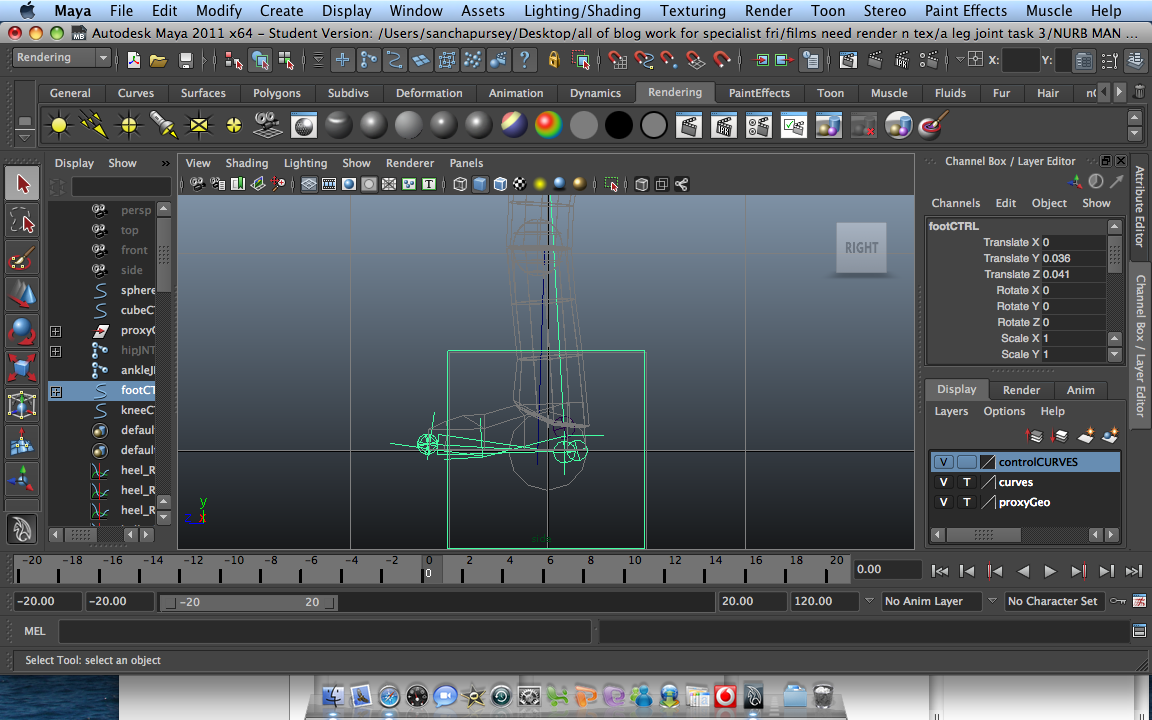Switch to the Render layer tab

pos(1021,390)
